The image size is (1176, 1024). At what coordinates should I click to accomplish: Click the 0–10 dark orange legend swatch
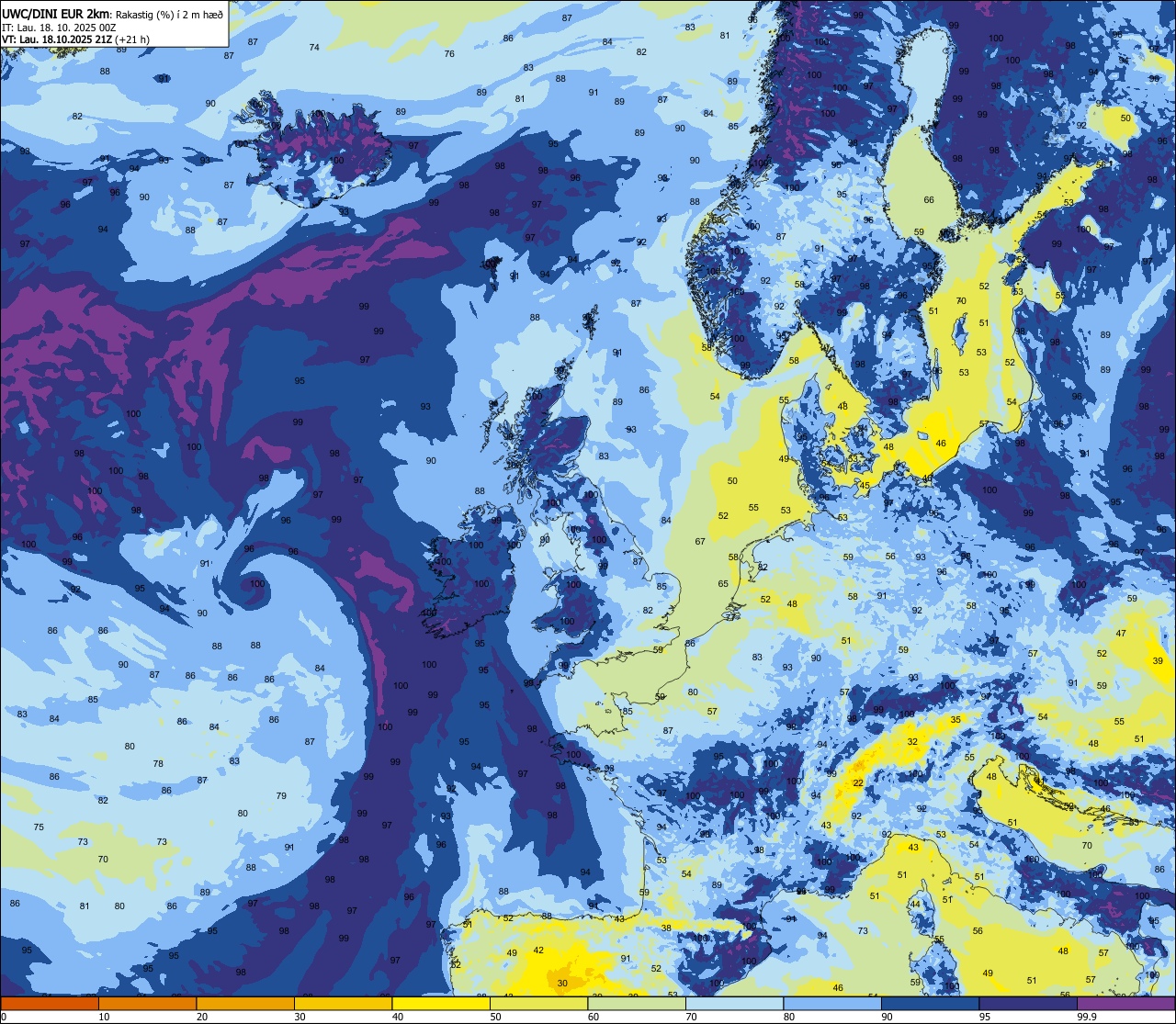click(50, 1003)
